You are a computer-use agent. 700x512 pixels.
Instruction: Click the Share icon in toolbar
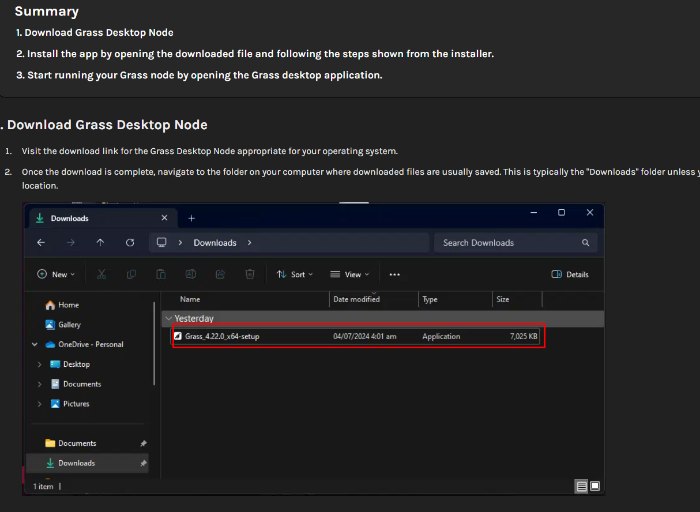[221, 274]
